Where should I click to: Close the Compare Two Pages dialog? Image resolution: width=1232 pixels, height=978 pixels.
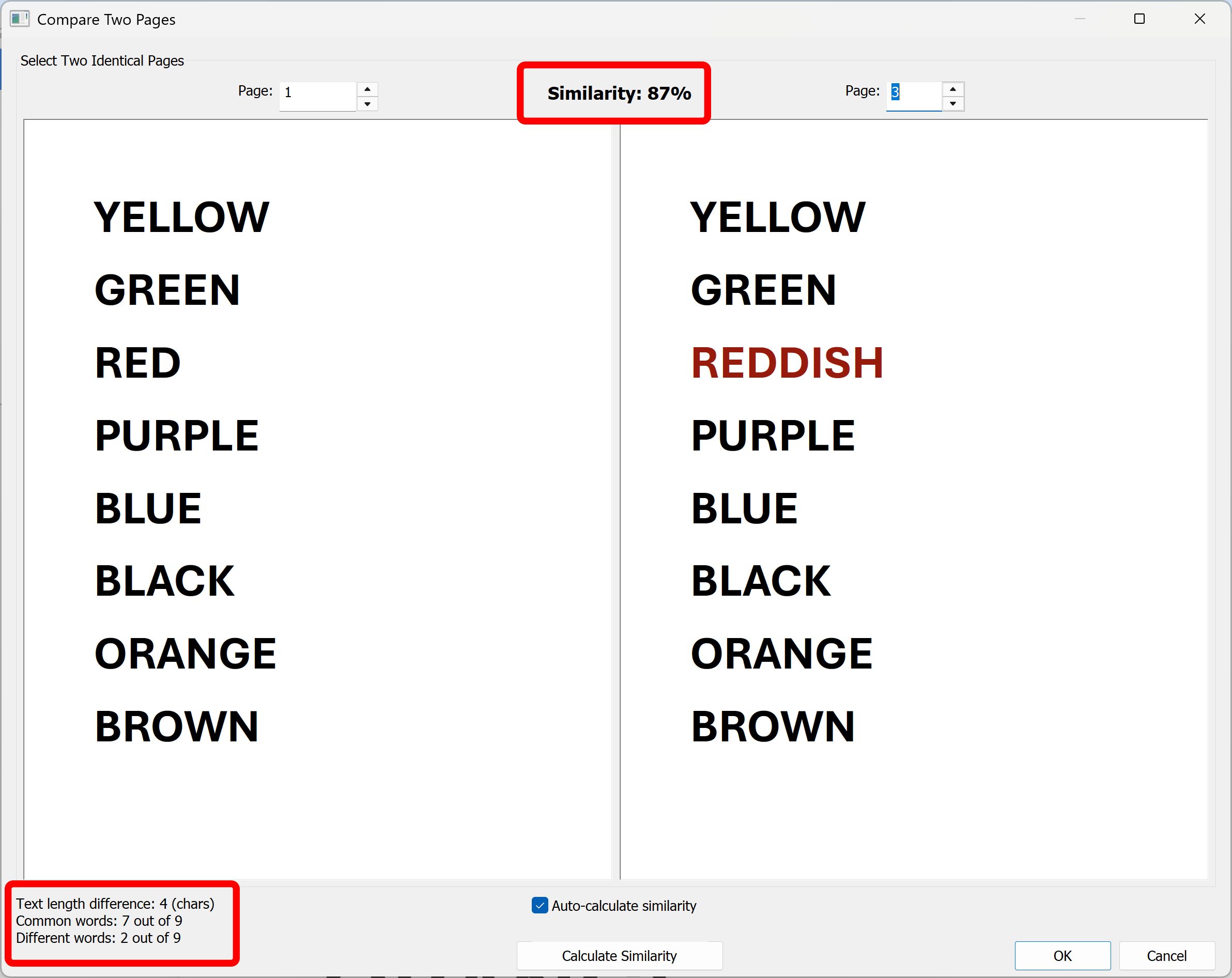pos(1199,19)
